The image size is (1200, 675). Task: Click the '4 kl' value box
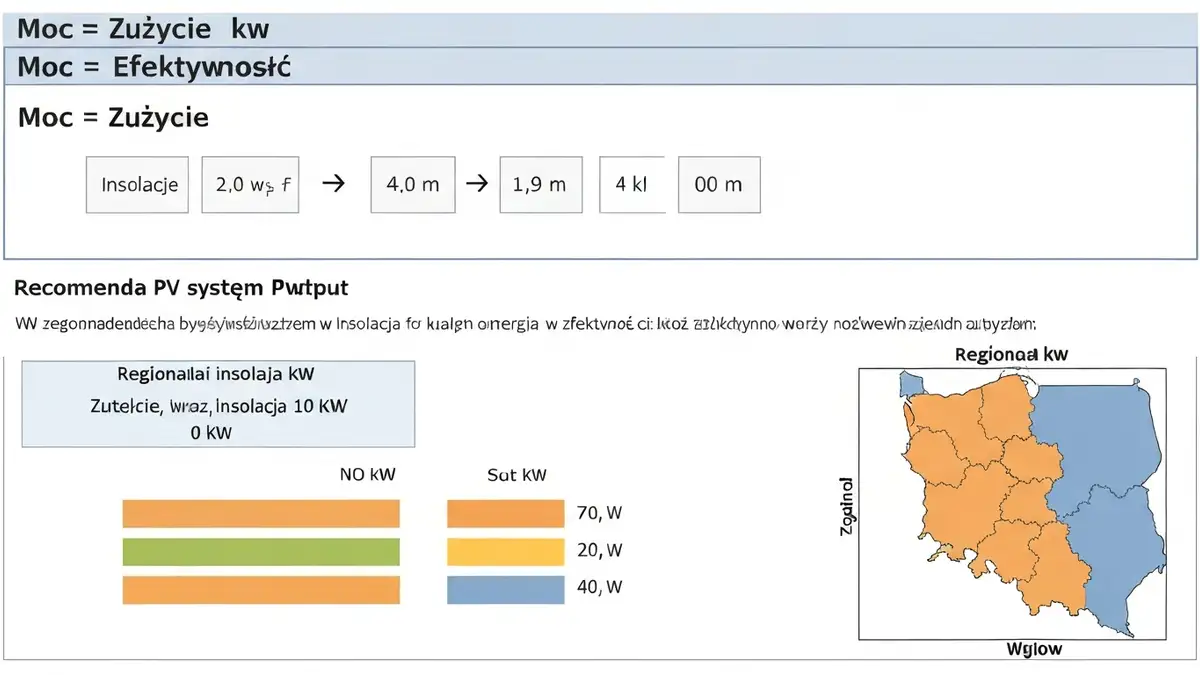632,184
